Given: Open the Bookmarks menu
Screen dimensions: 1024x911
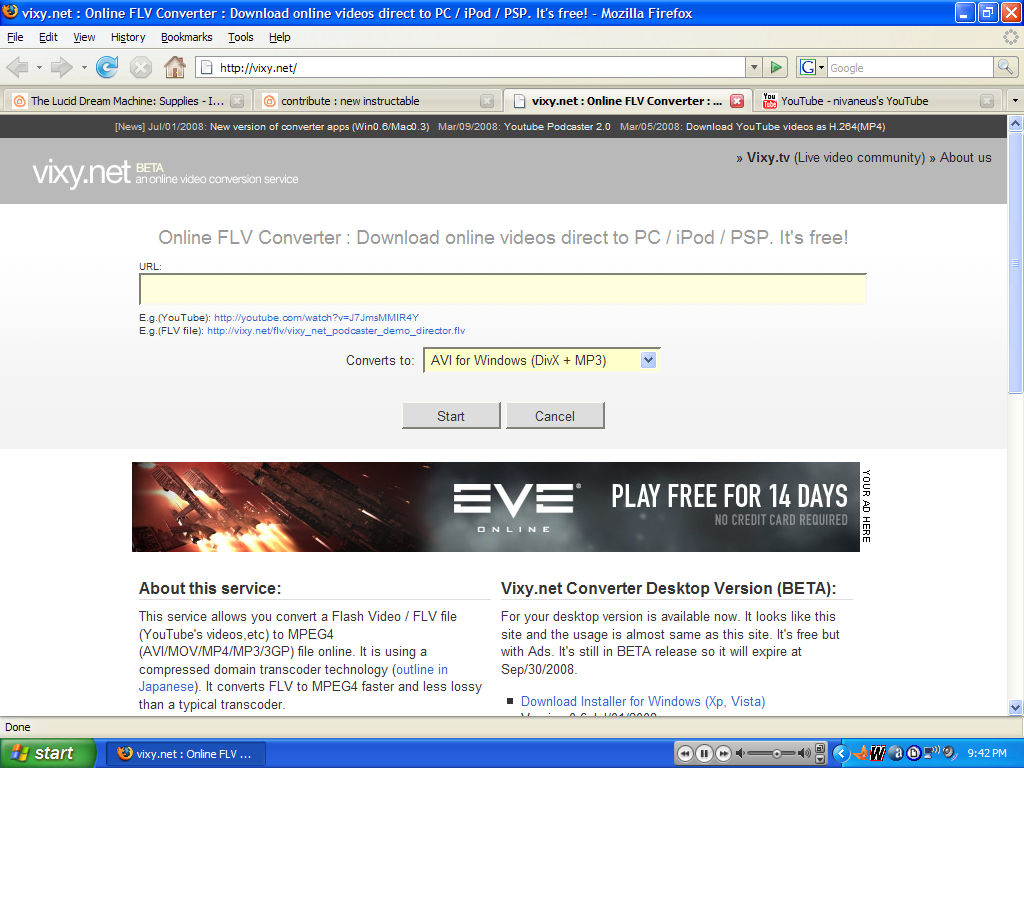Looking at the screenshot, I should point(187,37).
